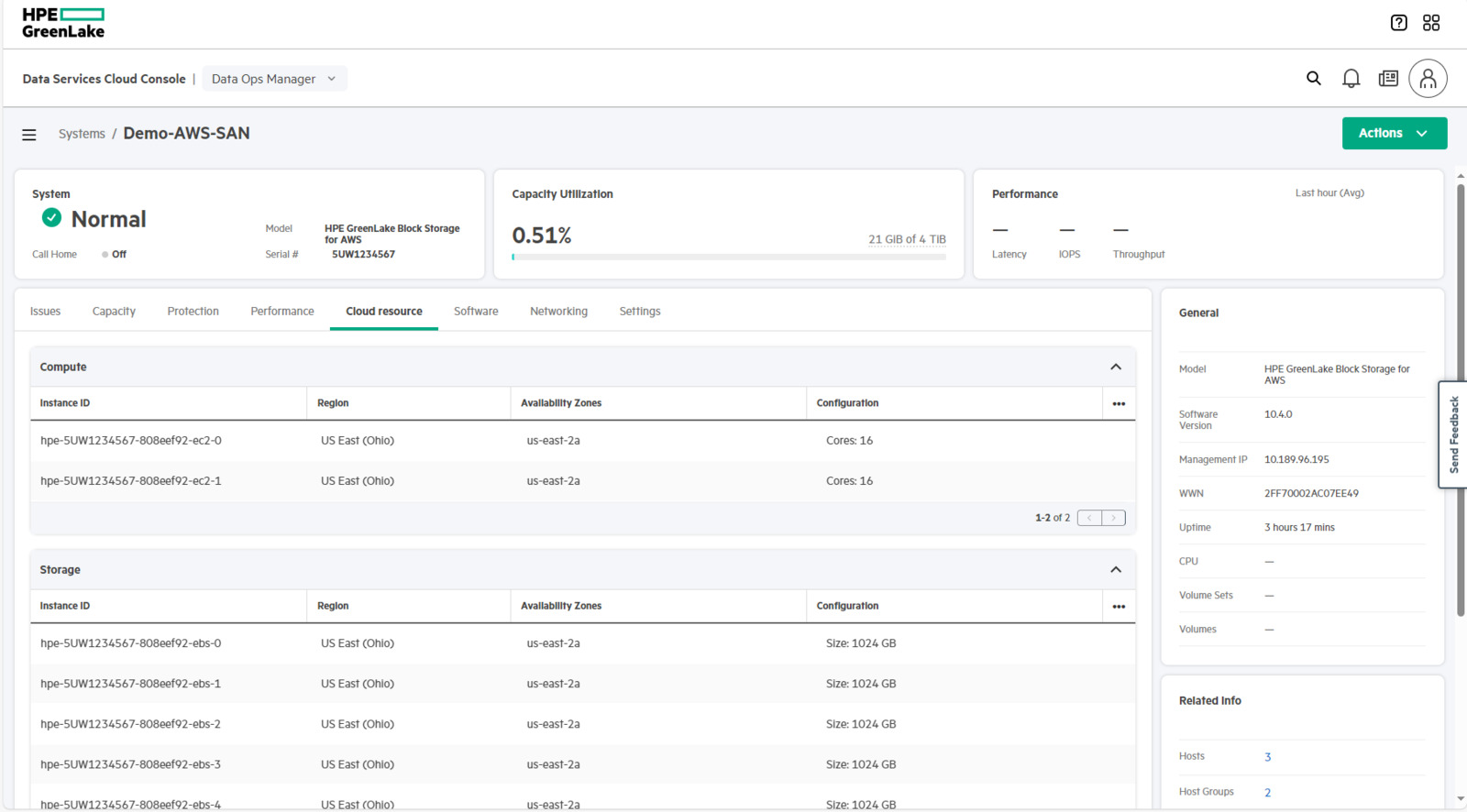Collapse the Compute section
The height and width of the screenshot is (812, 1467).
pos(1116,367)
